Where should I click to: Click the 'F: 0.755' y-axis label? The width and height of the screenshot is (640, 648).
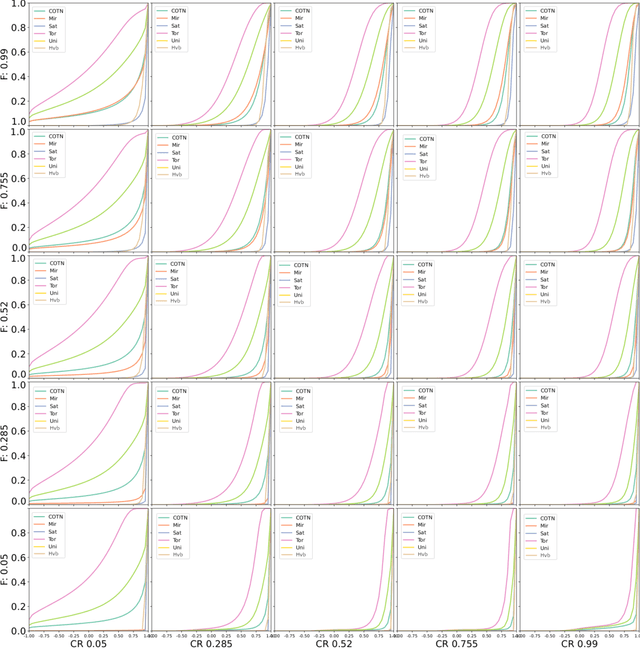pyautogui.click(x=7, y=190)
